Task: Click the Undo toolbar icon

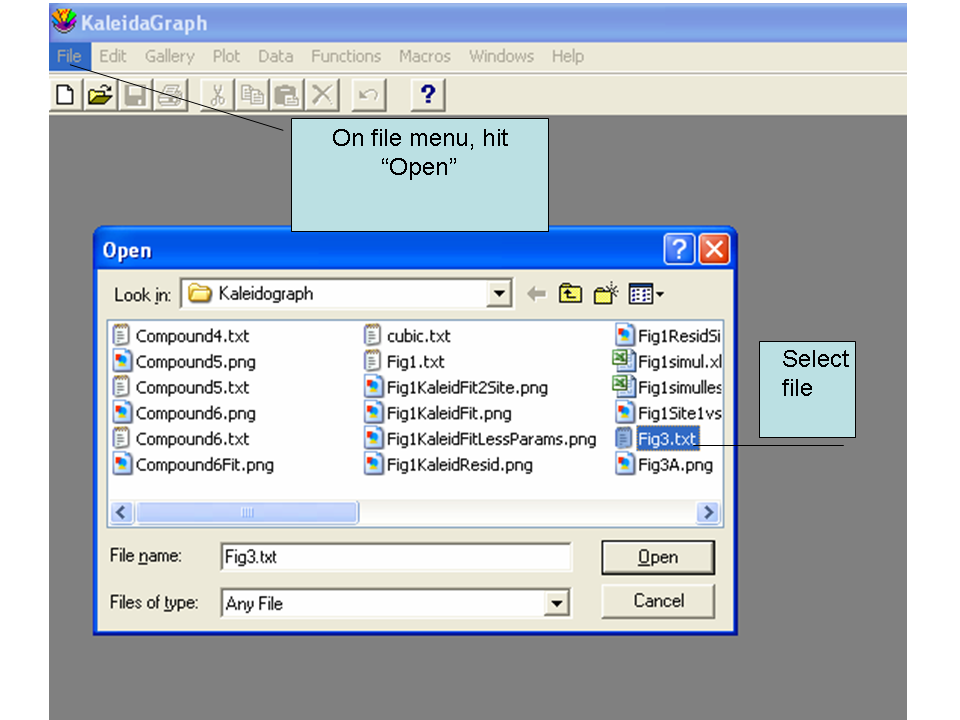Action: tap(369, 96)
